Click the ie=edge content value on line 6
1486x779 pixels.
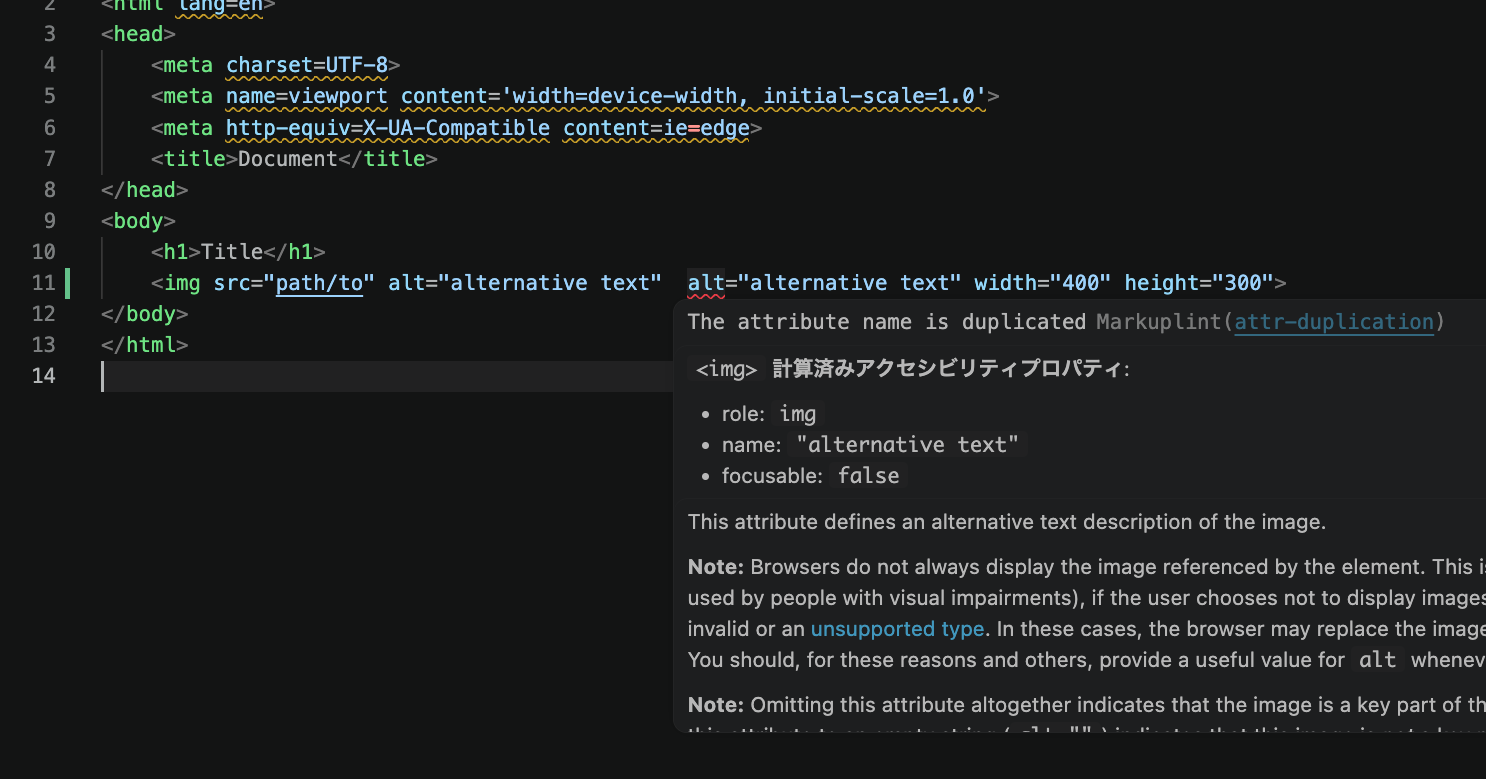pyautogui.click(x=713, y=127)
